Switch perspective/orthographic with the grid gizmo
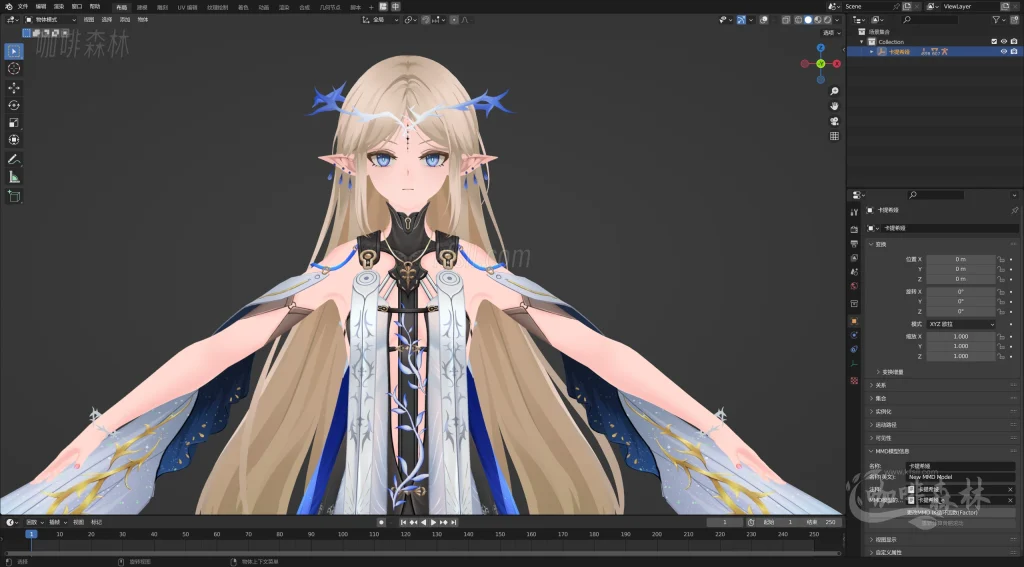Viewport: 1024px width, 567px height. pos(834,136)
